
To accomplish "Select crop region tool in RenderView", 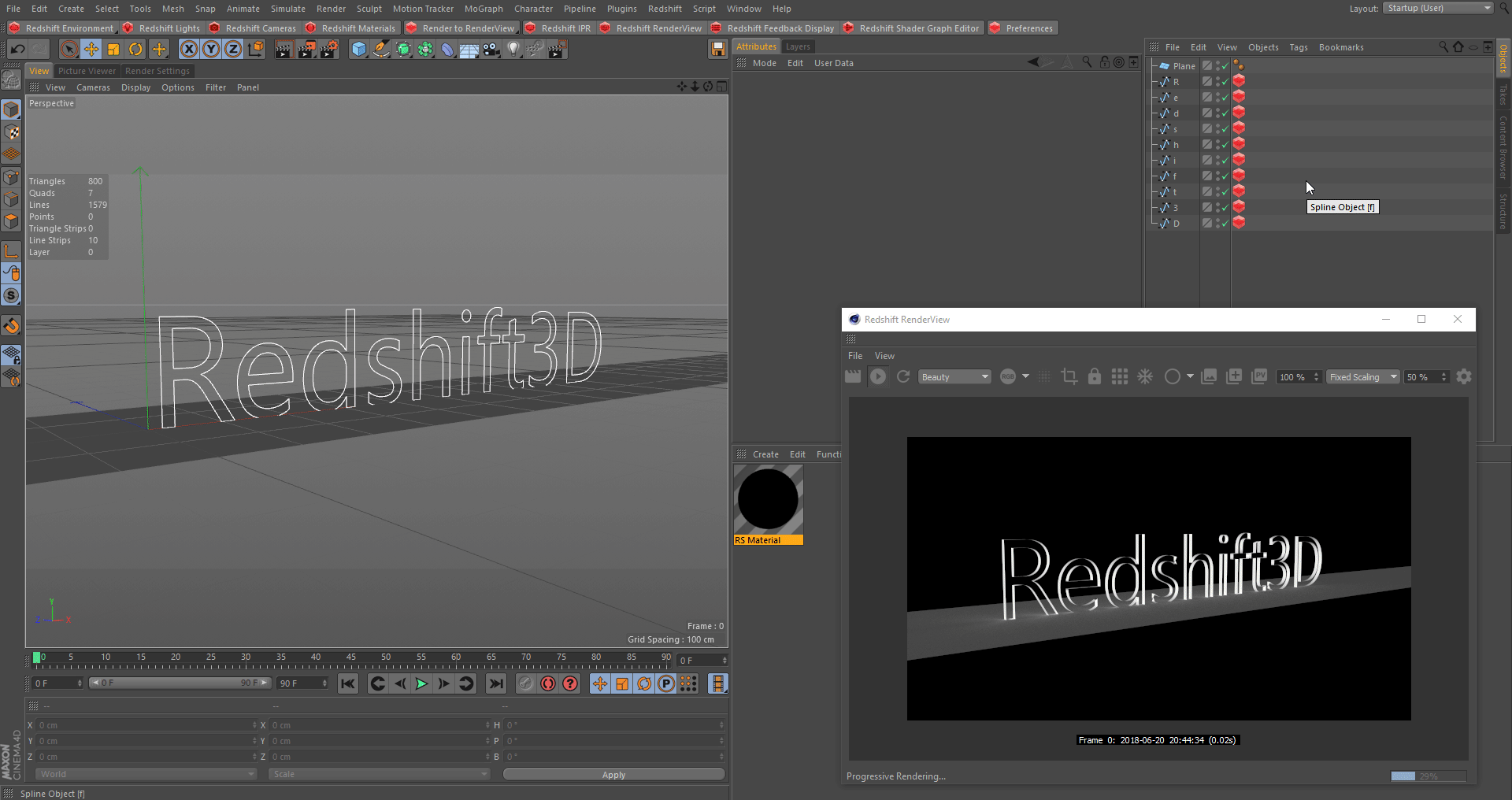I will [1069, 377].
